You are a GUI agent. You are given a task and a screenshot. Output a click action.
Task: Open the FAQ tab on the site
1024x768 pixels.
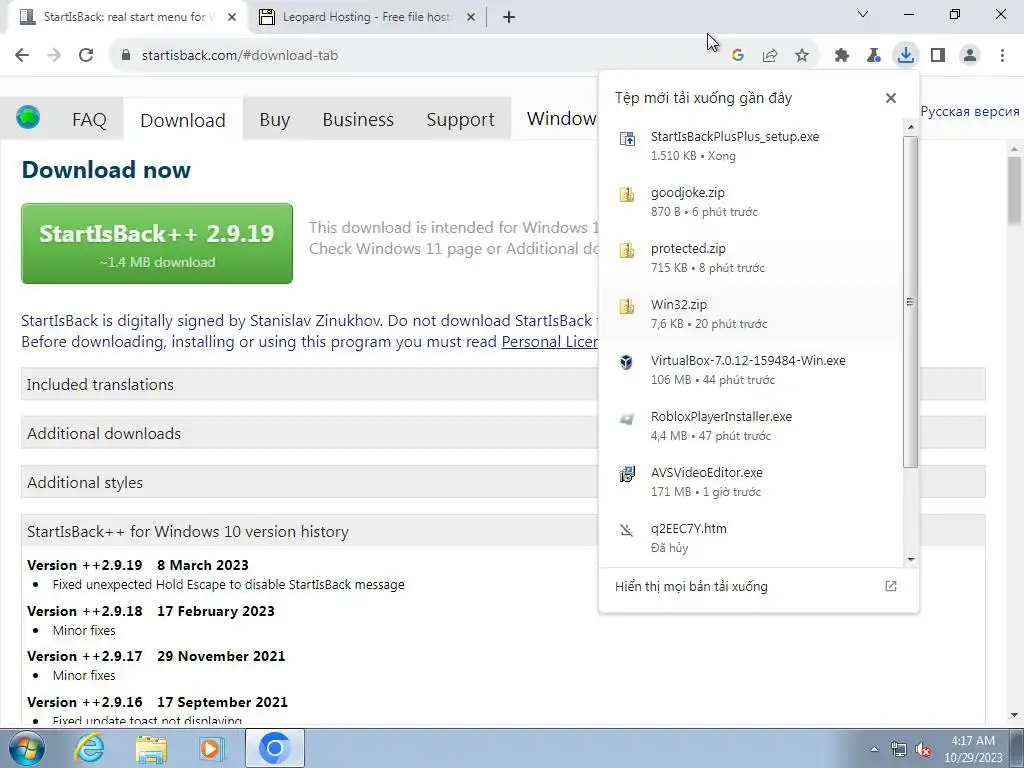point(89,120)
